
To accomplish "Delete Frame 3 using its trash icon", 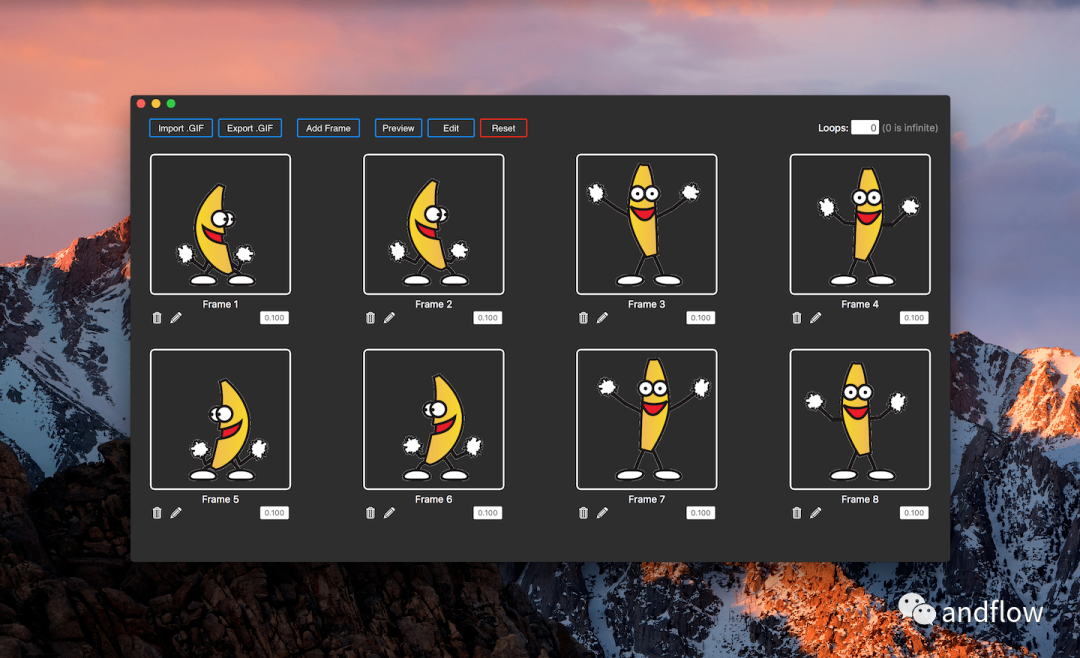I will pos(583,317).
